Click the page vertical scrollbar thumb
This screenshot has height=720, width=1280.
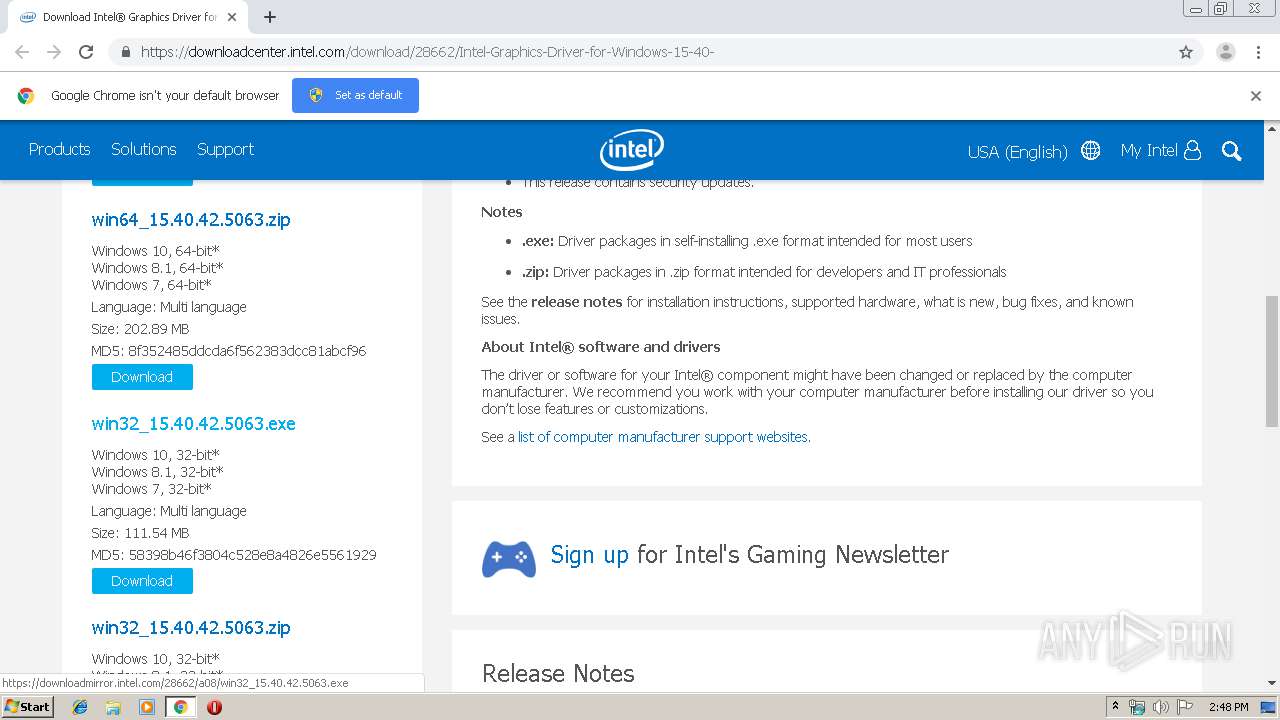pyautogui.click(x=1271, y=361)
